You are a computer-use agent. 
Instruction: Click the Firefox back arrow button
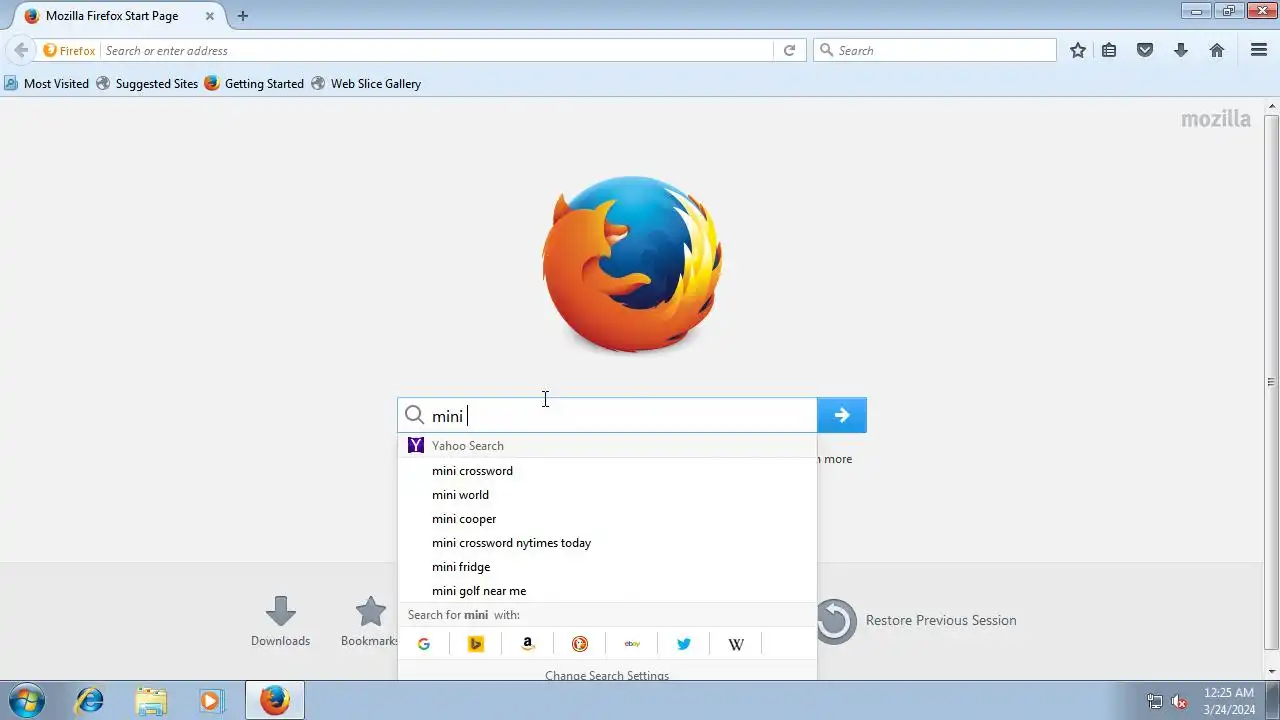pos(21,50)
